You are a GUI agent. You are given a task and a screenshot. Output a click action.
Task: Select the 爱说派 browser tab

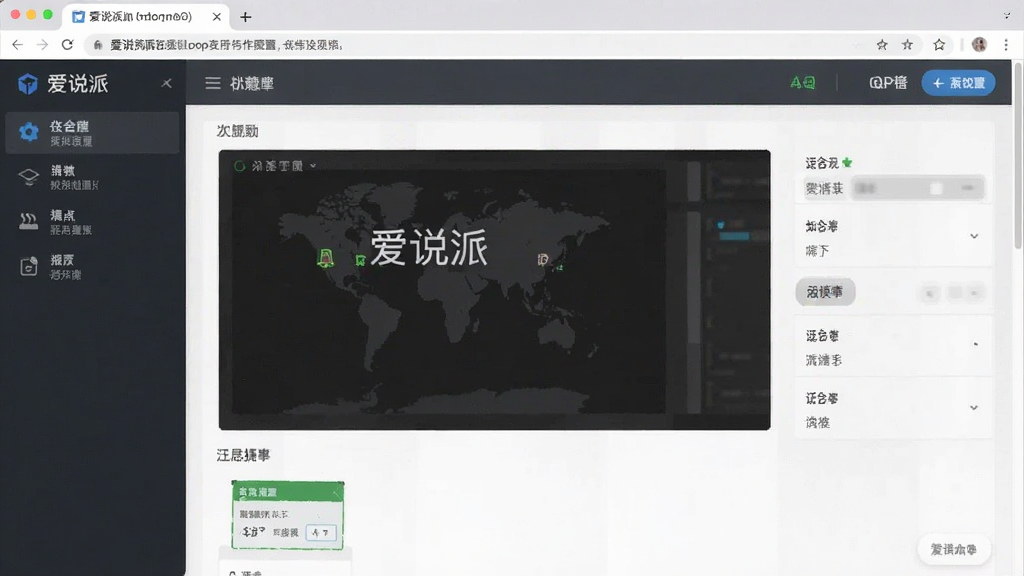(x=145, y=16)
